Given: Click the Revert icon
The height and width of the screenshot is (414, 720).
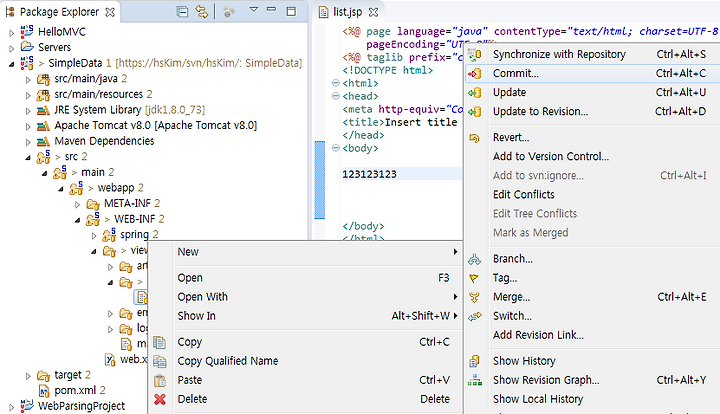Looking at the screenshot, I should [x=474, y=138].
